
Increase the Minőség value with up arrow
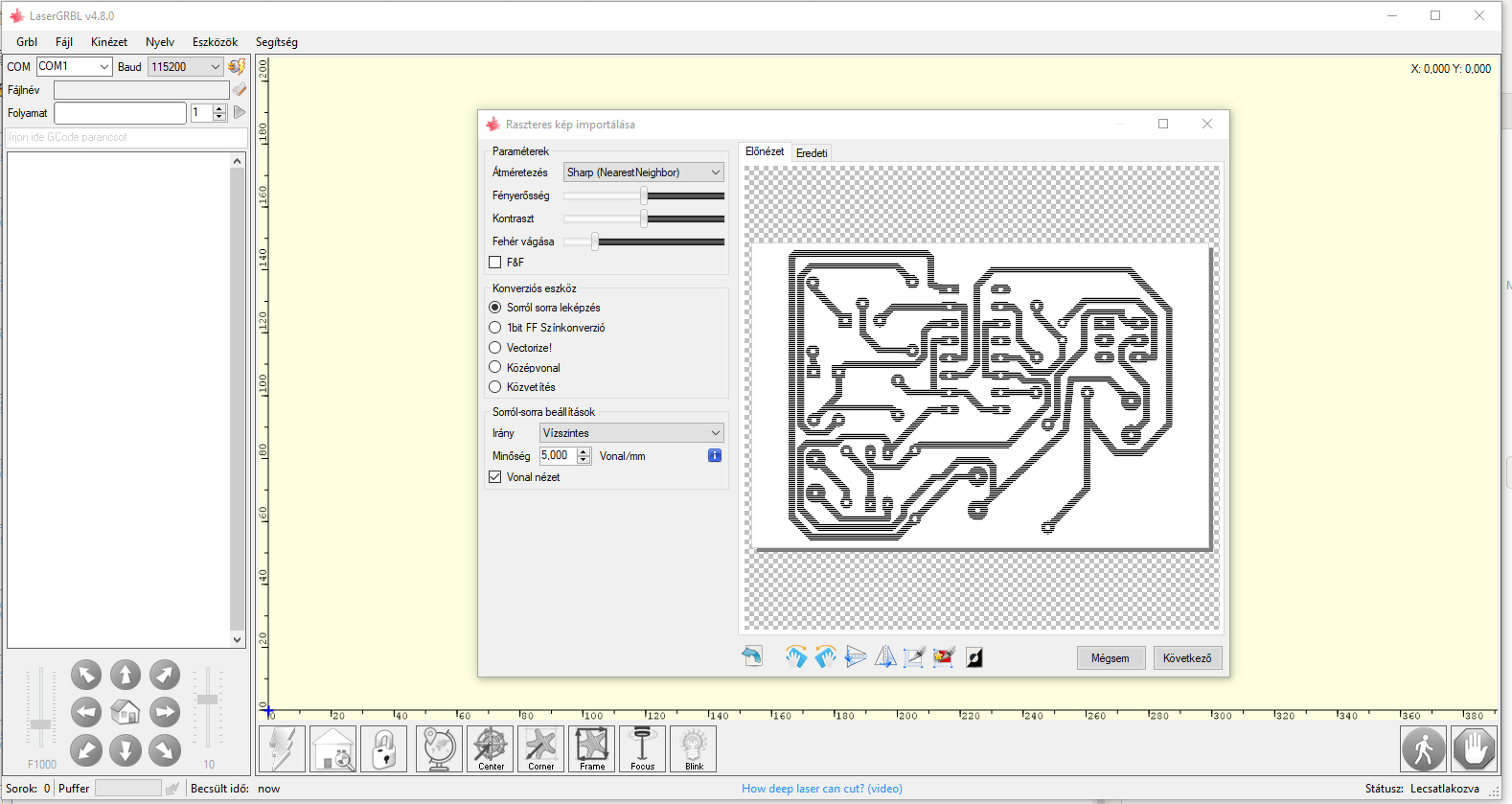584,451
